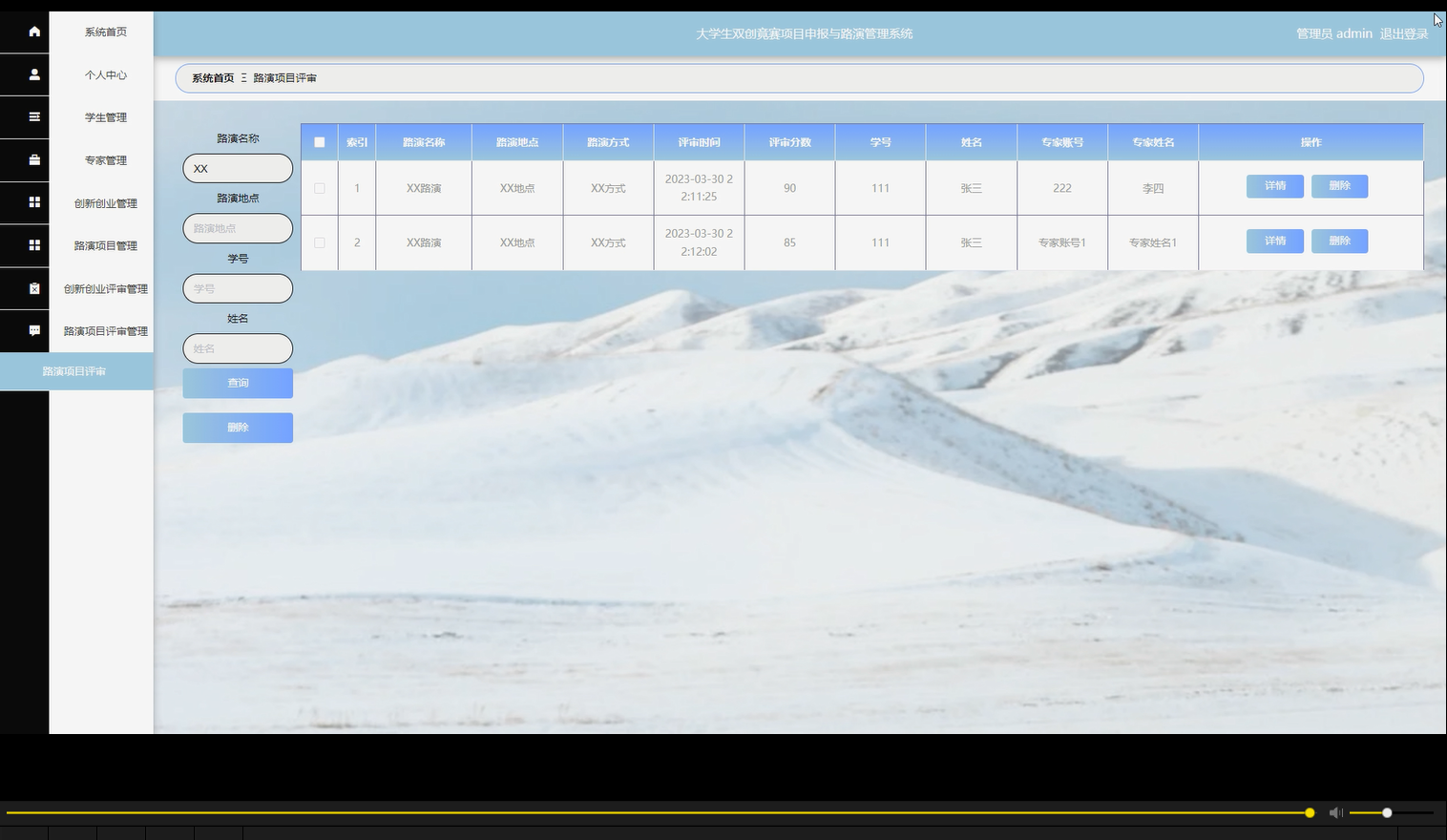Expand 创新创业管理 menu
The width and height of the screenshot is (1447, 840).
pyautogui.click(x=105, y=203)
